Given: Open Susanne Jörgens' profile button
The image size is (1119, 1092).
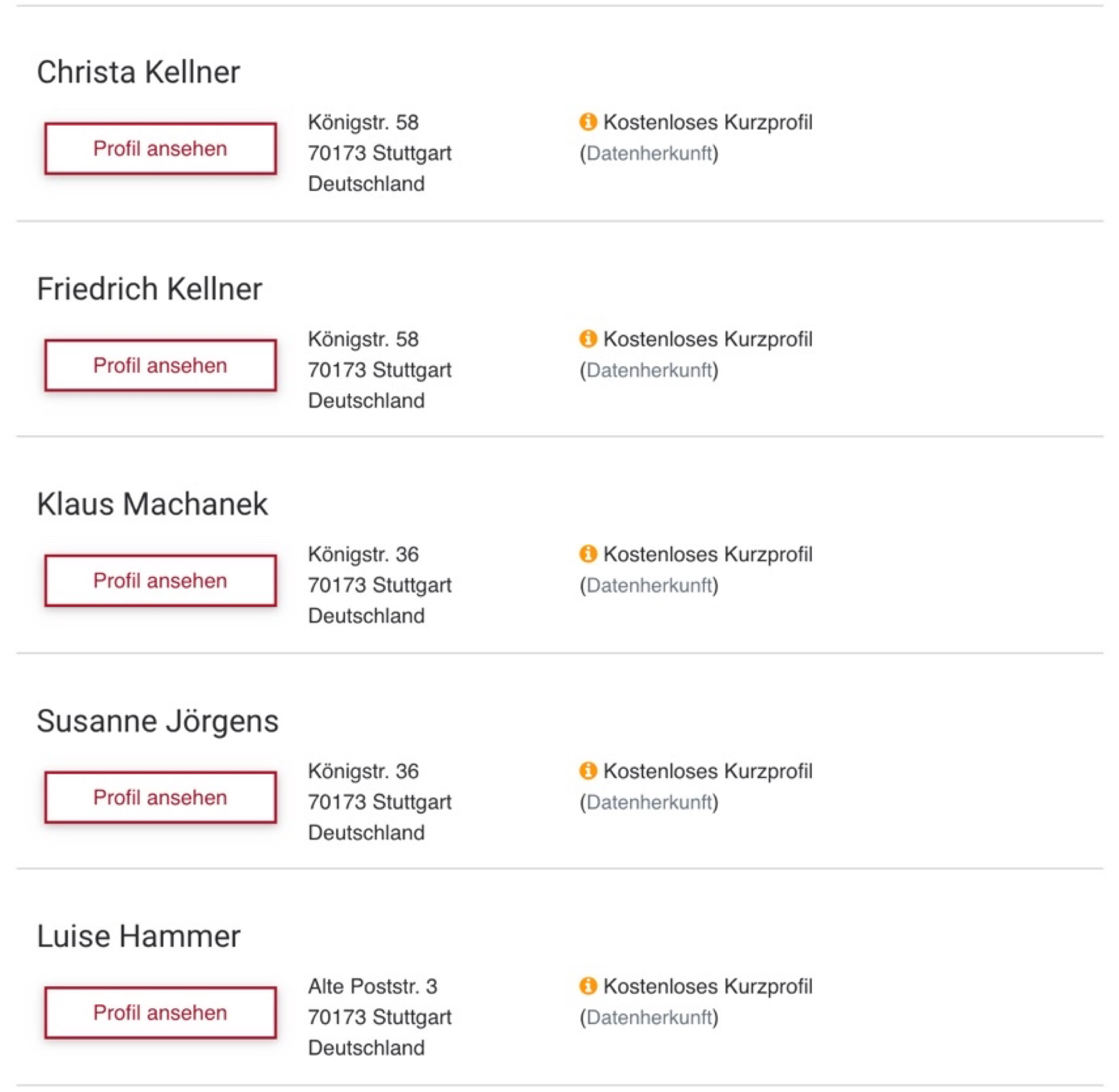Looking at the screenshot, I should point(160,797).
